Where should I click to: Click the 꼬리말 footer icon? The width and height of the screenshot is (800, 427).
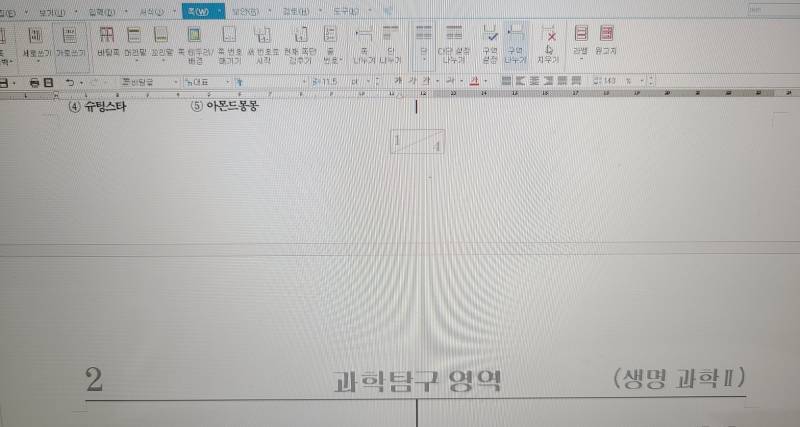point(161,35)
